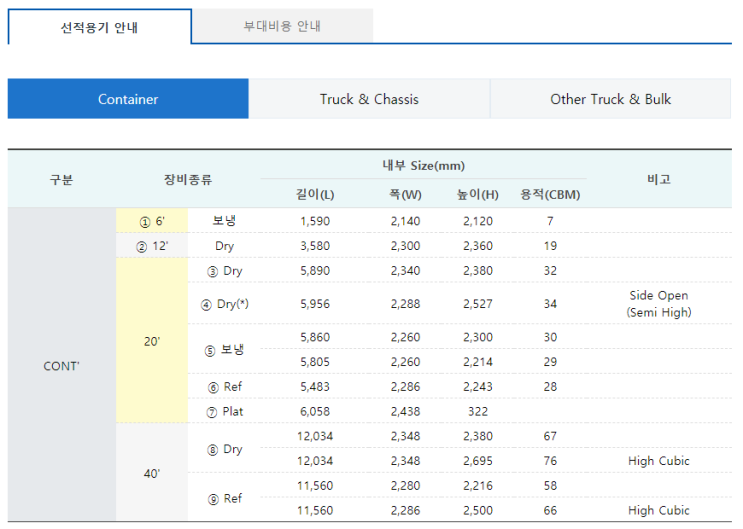Select width value 2,340
This screenshot has width=743, height=529.
[x=406, y=271]
